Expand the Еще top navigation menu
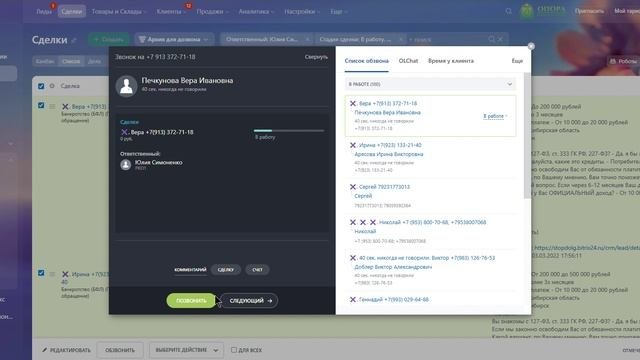Image resolution: width=640 pixels, height=360 pixels. click(338, 11)
